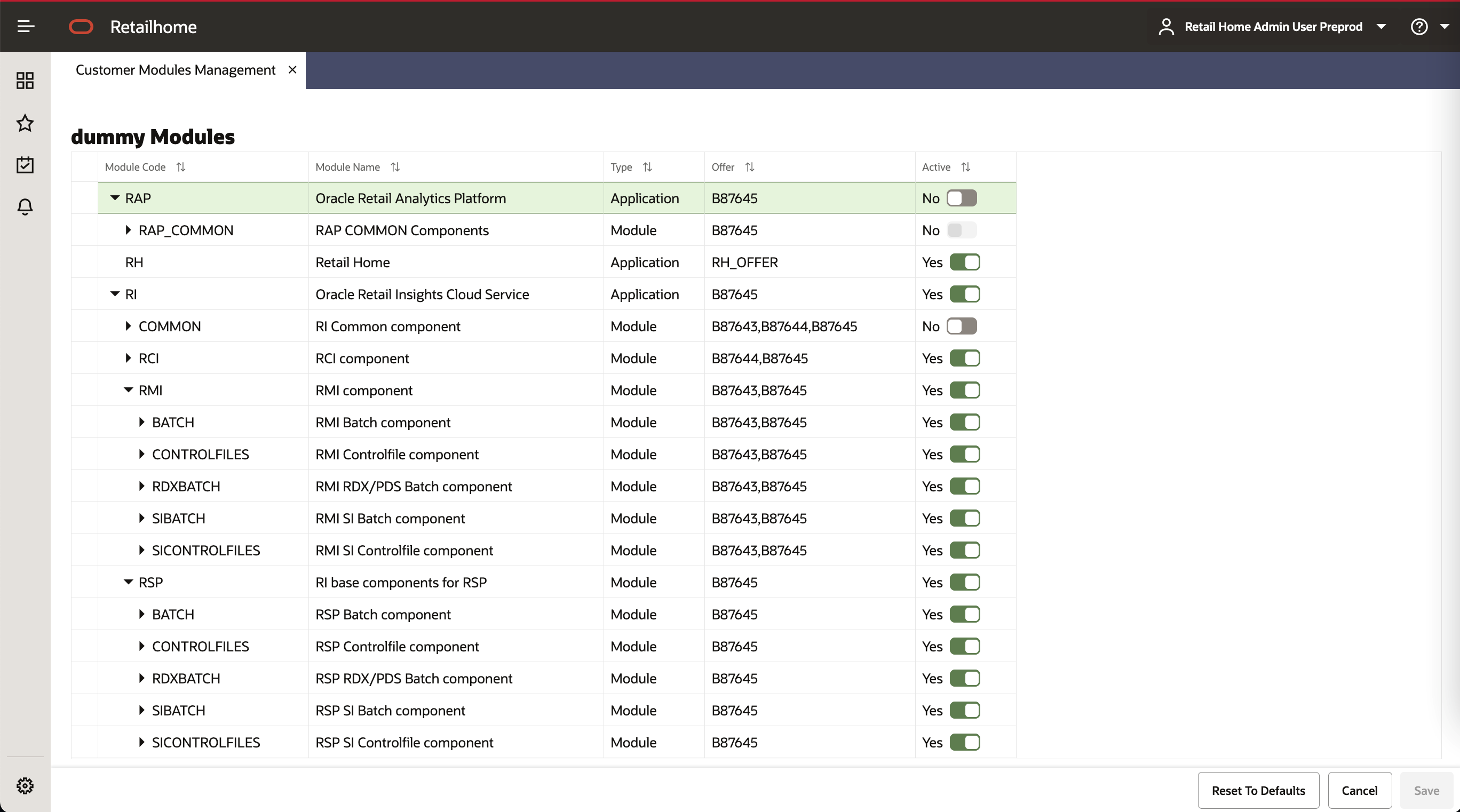The width and height of the screenshot is (1460, 812).
Task: Open the hamburger navigation menu
Action: coord(26,27)
